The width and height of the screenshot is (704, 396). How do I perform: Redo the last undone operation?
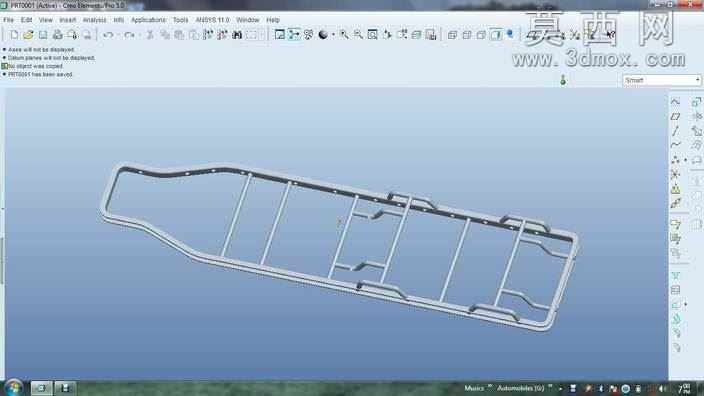(x=129, y=35)
